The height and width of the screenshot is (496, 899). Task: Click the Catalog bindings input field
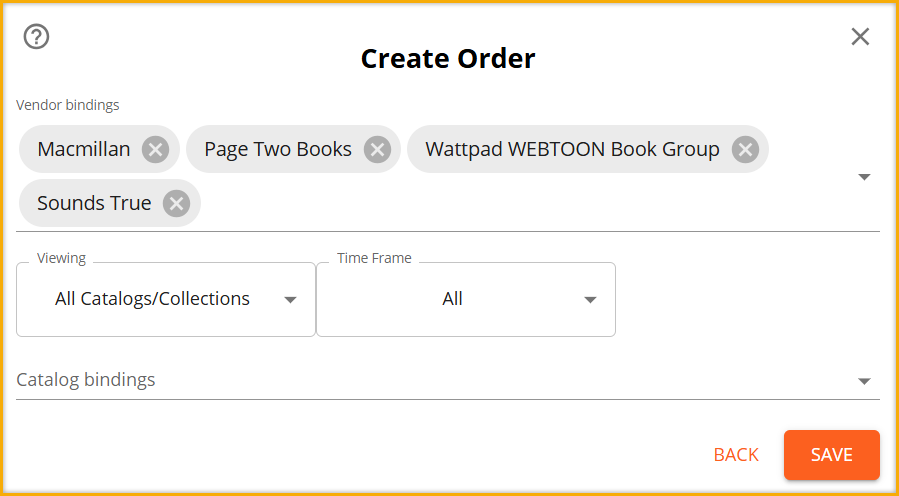[x=448, y=380]
